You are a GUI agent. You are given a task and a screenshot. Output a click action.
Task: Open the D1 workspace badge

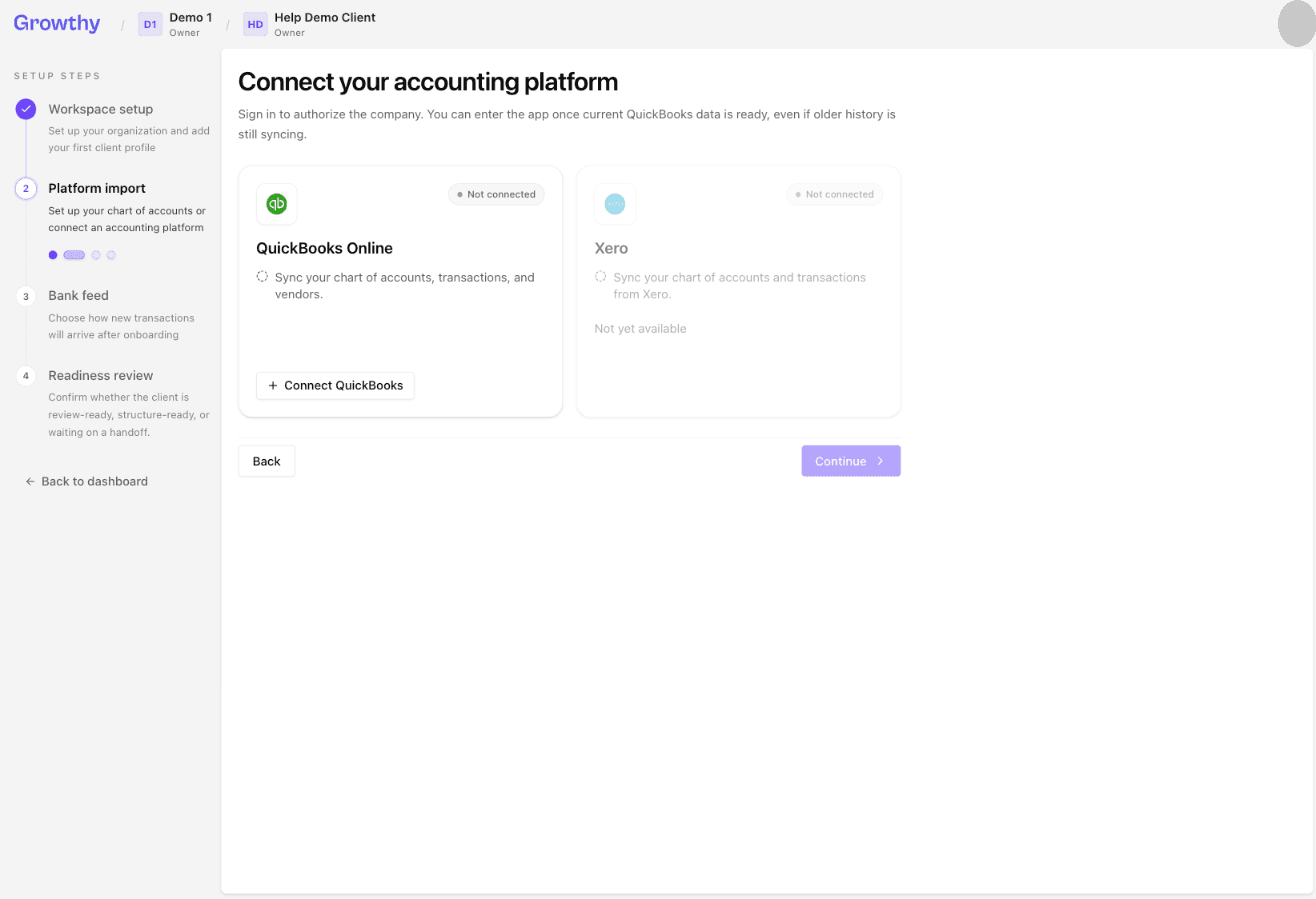[x=150, y=24]
